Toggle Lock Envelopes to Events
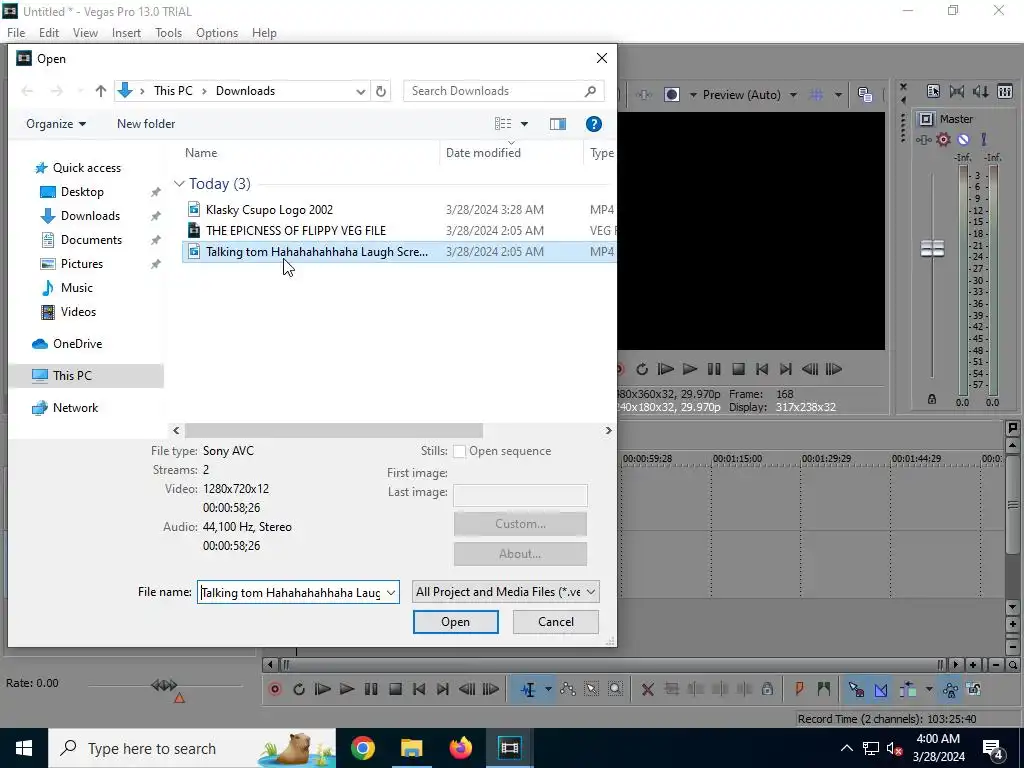 [950, 689]
